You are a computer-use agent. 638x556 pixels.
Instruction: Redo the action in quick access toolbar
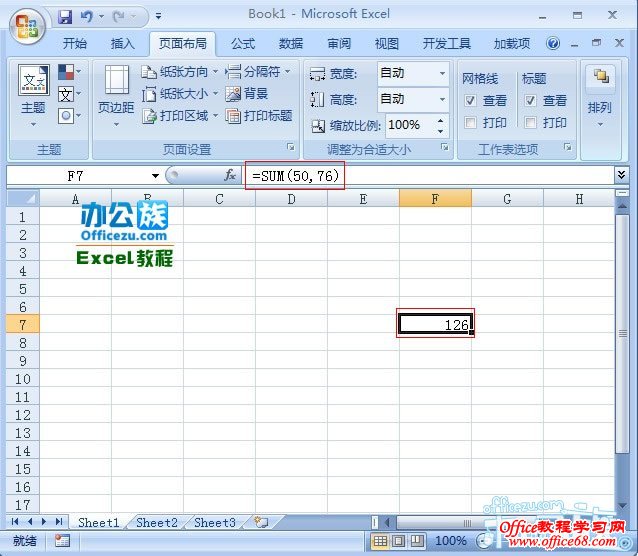(119, 16)
